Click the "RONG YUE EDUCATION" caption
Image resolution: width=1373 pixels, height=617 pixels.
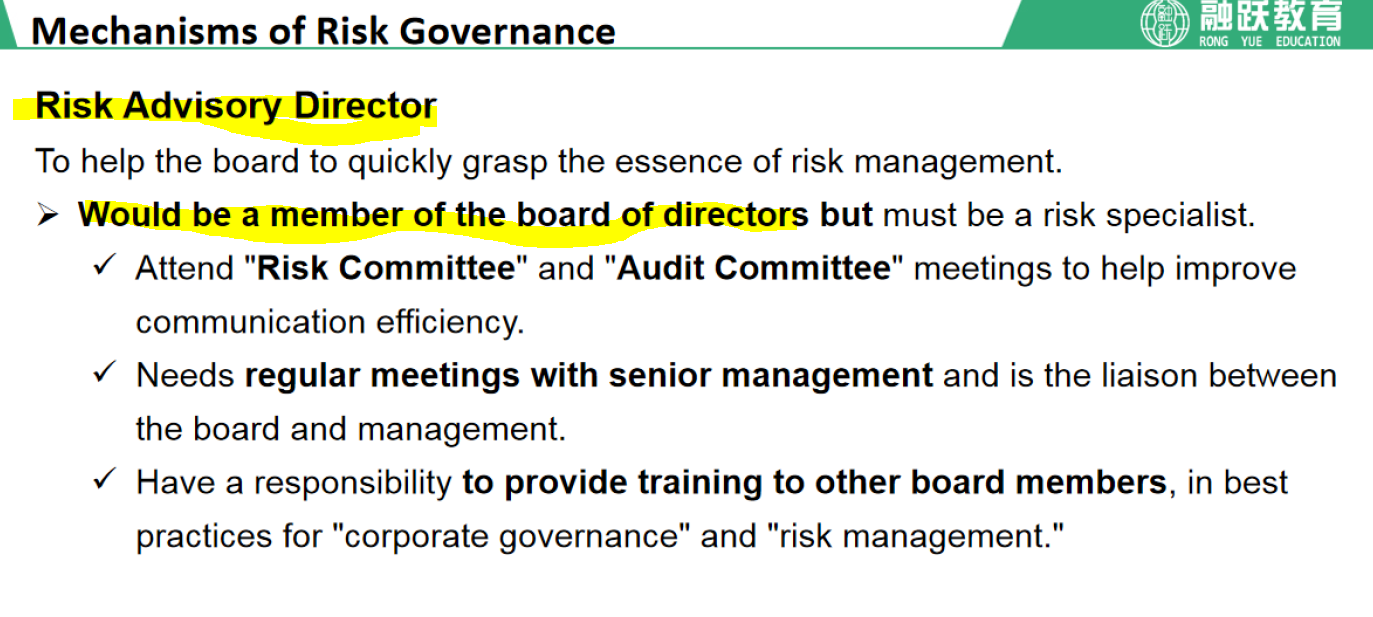tap(1269, 41)
